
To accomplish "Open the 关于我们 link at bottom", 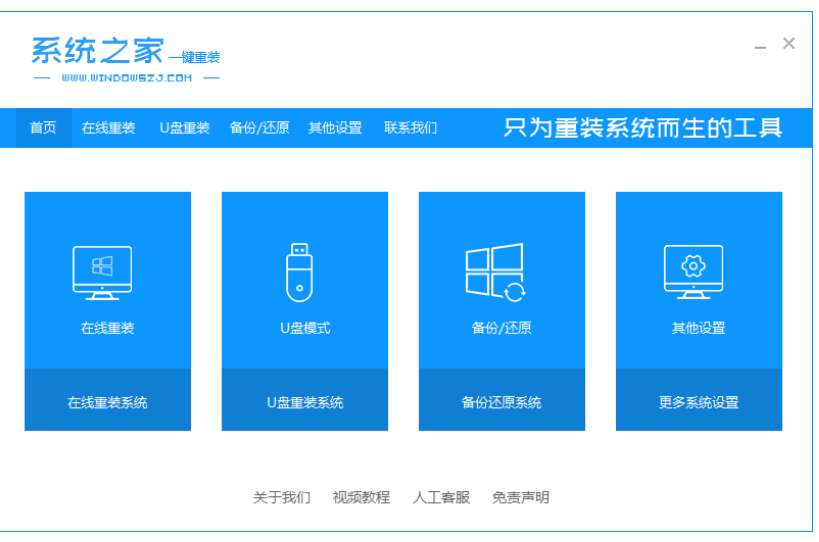I will [x=281, y=497].
